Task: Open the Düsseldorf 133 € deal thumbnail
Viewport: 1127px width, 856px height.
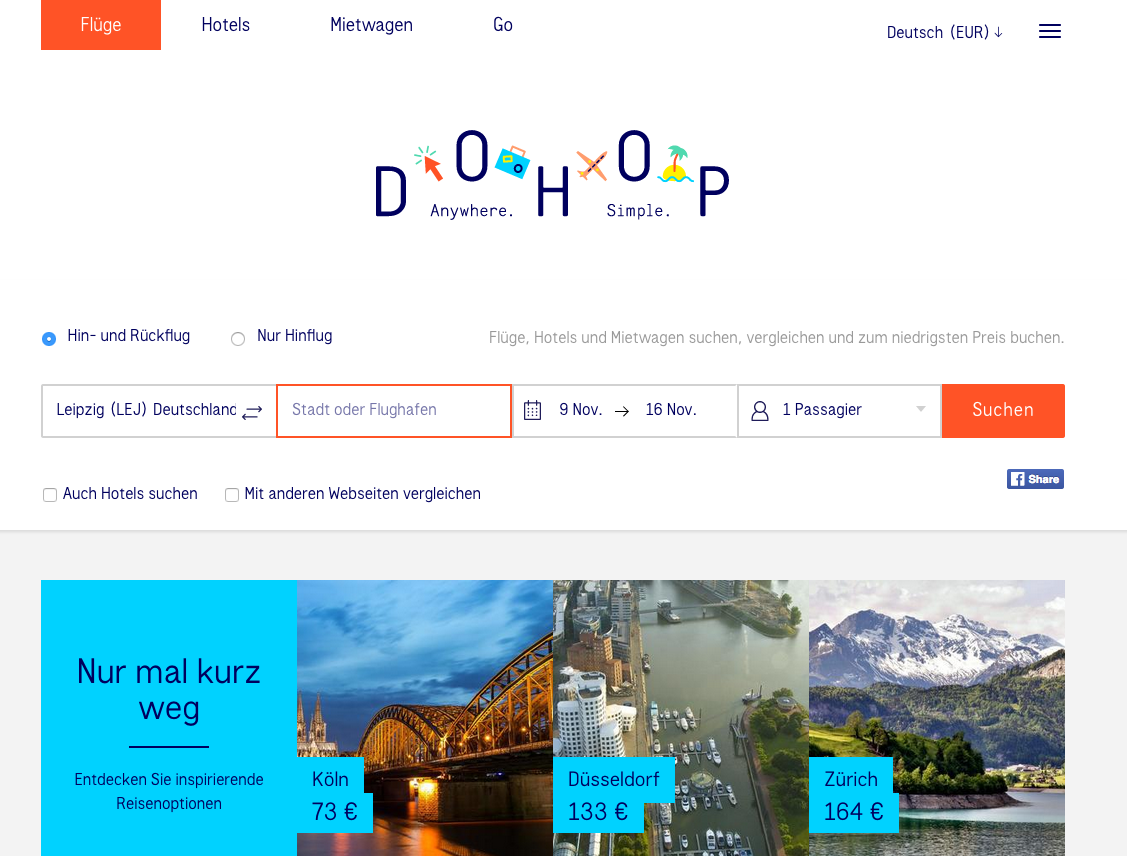Action: coord(681,718)
